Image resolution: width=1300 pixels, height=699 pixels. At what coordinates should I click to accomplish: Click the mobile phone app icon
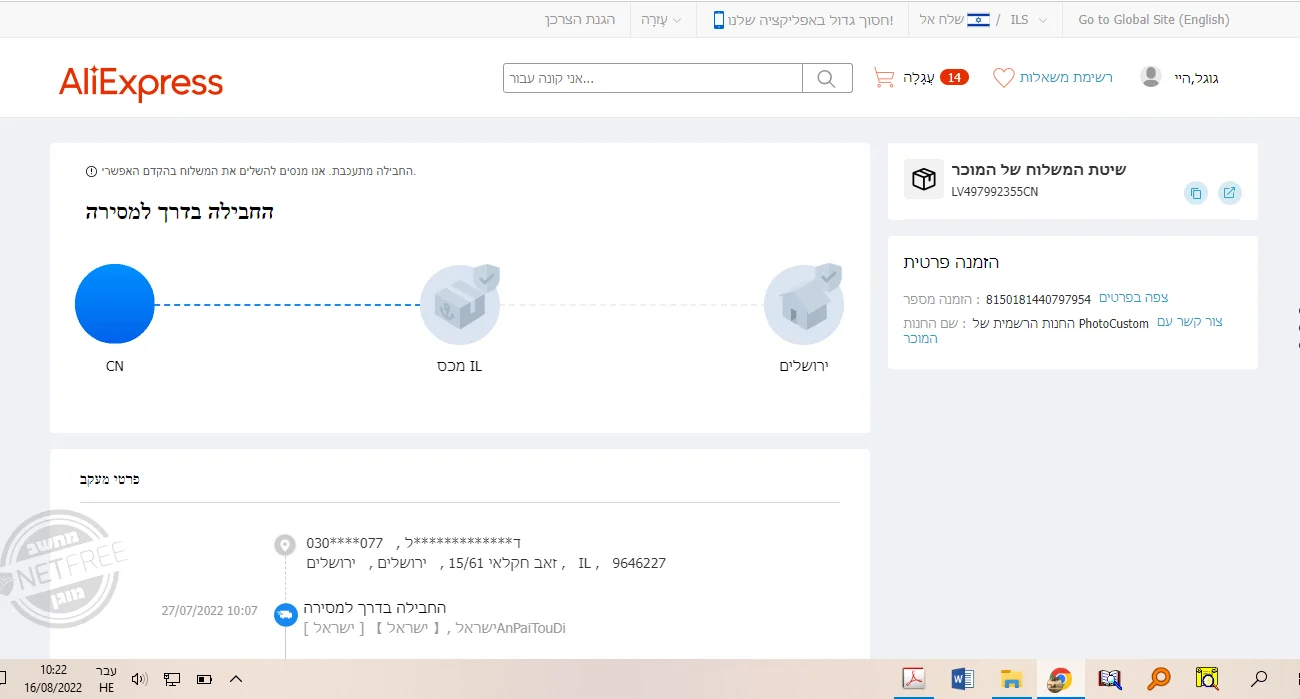coord(718,20)
